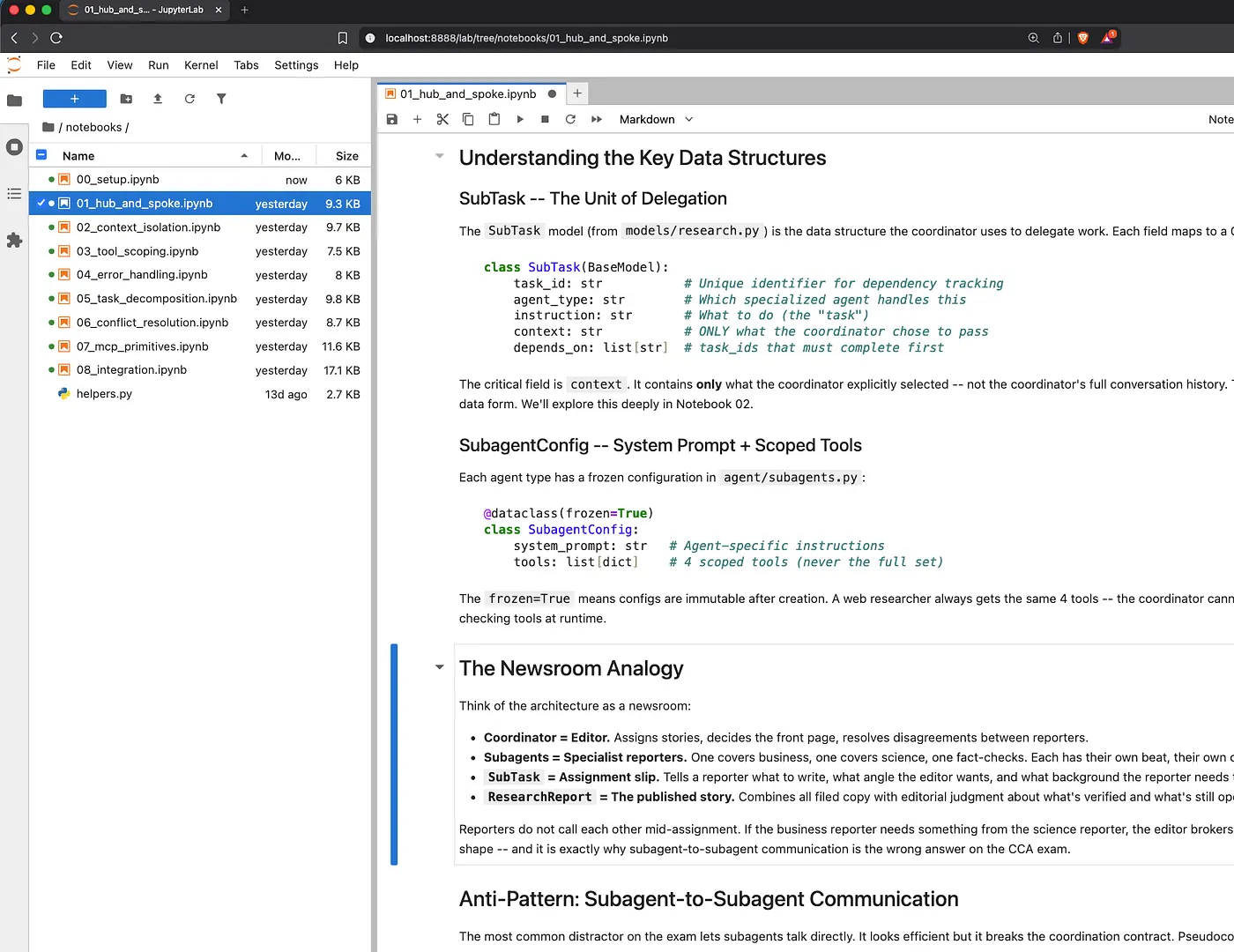Click the JupyterLab logo icon
Image resolution: width=1234 pixels, height=952 pixels.
(14, 64)
